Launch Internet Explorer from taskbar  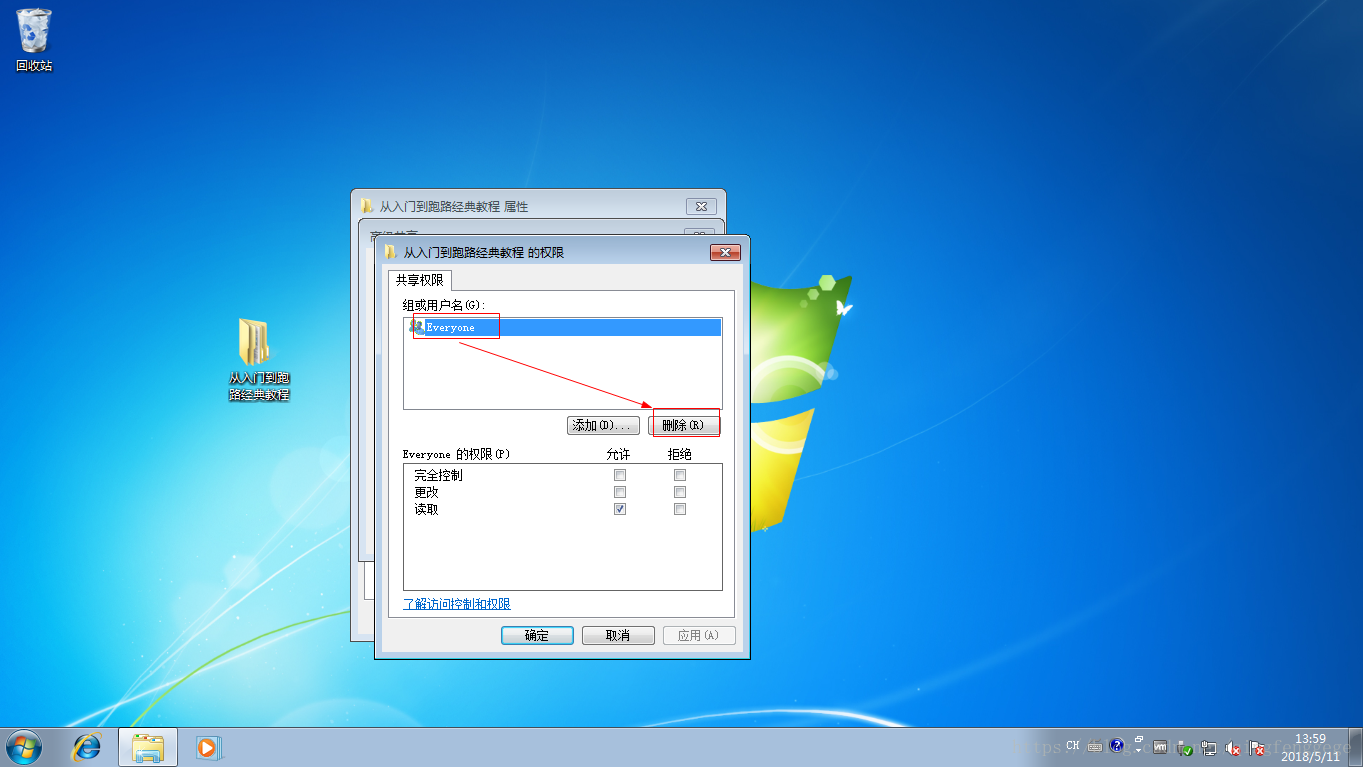pos(88,747)
